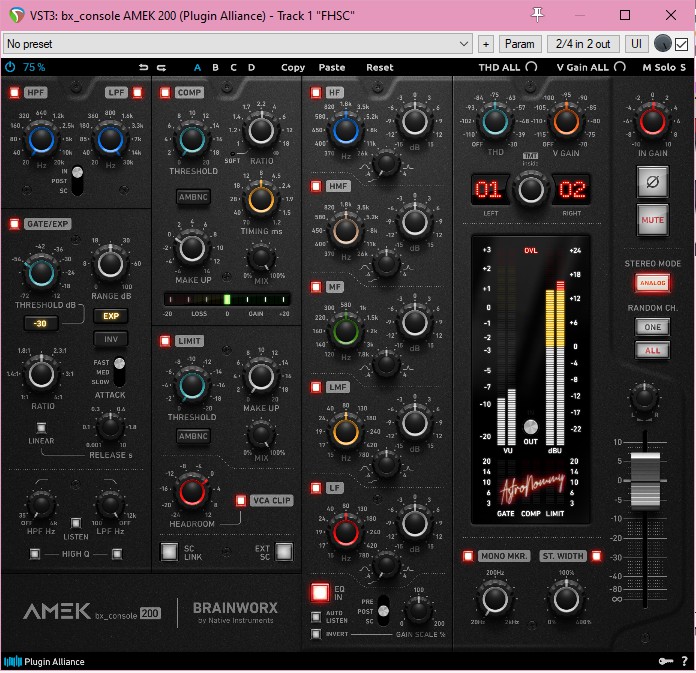Click the ST. WIDTH percentage knob
This screenshot has height=673, width=696.
point(566,599)
